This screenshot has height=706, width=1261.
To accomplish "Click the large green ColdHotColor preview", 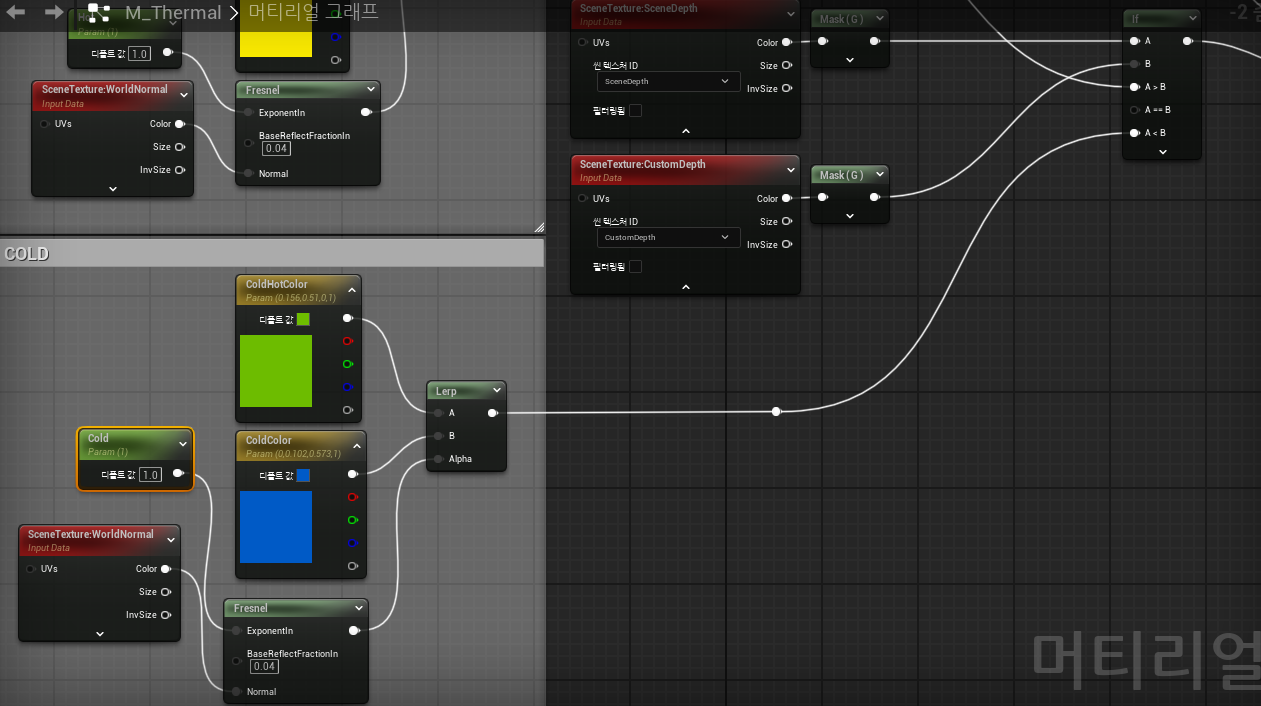I will [x=276, y=371].
